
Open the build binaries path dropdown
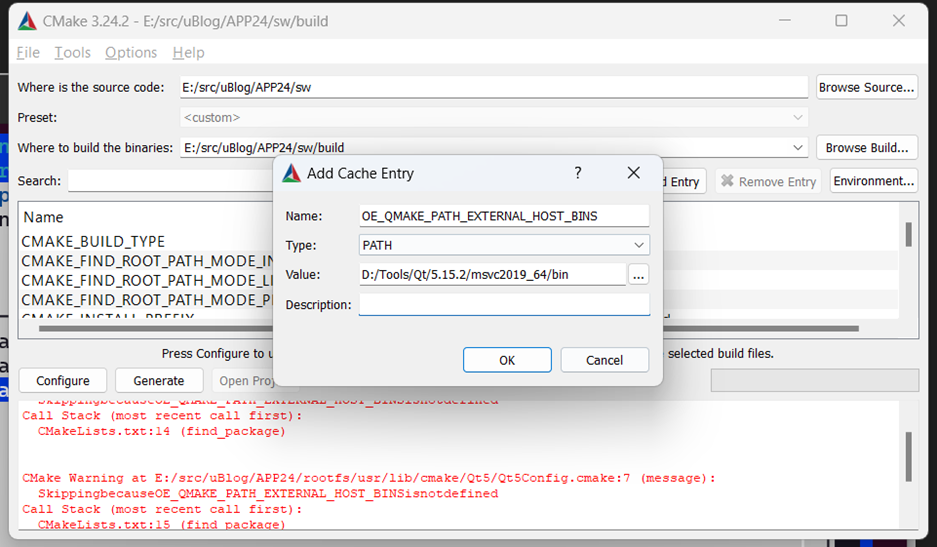click(x=797, y=147)
